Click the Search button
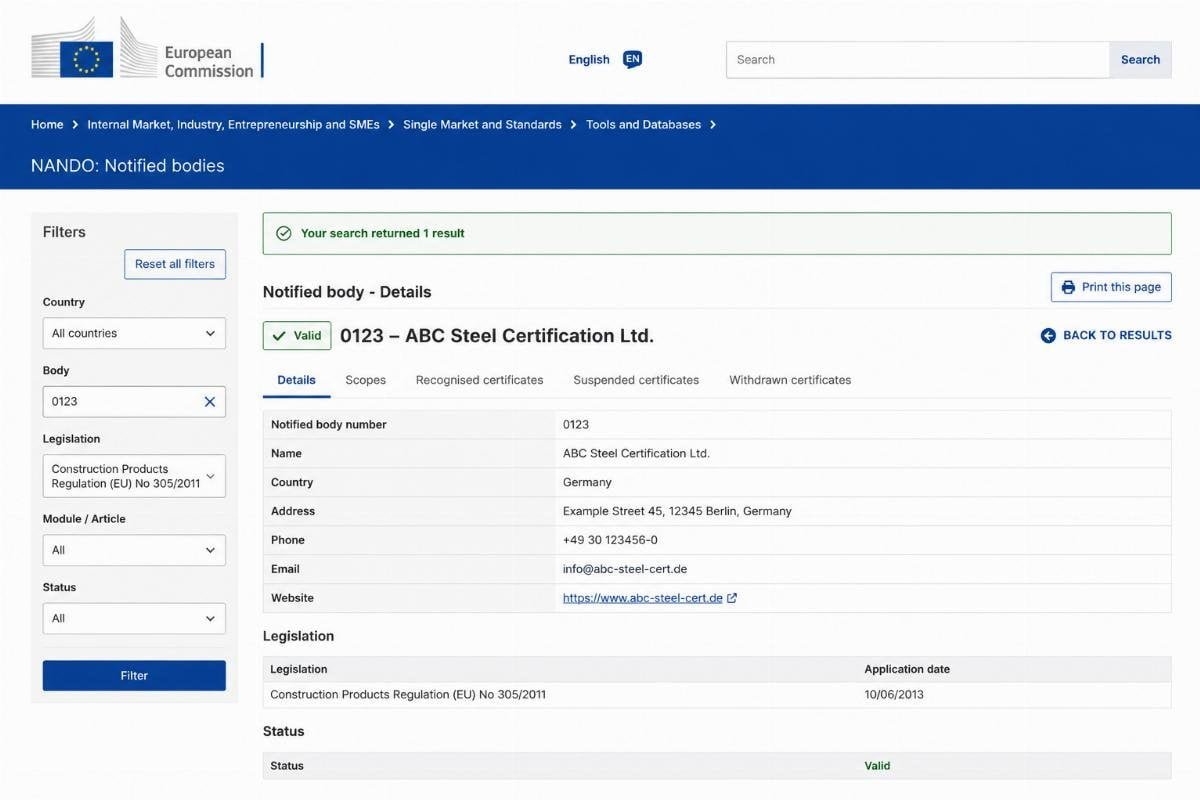 [x=1140, y=60]
